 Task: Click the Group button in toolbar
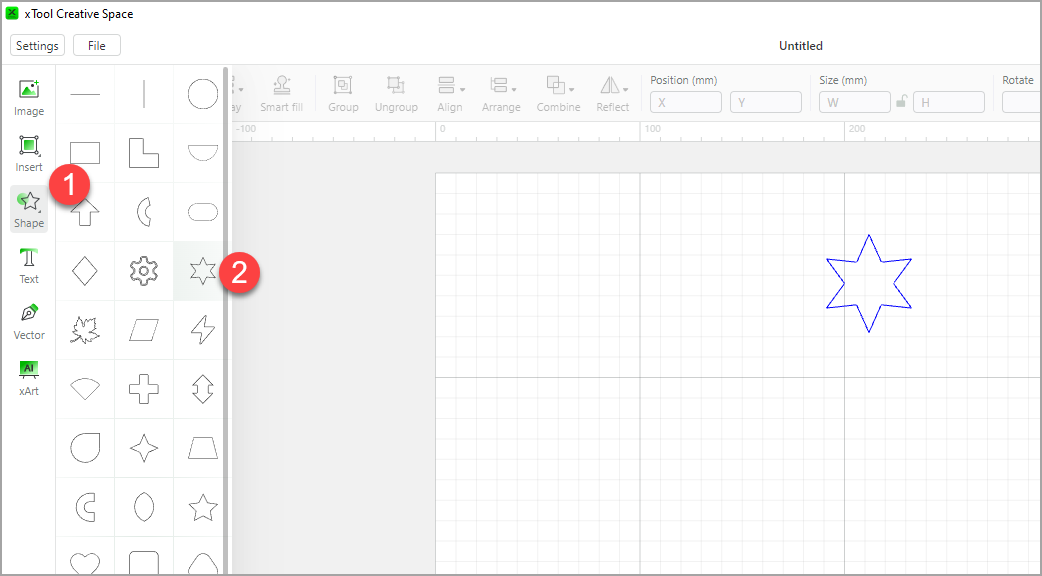(343, 93)
